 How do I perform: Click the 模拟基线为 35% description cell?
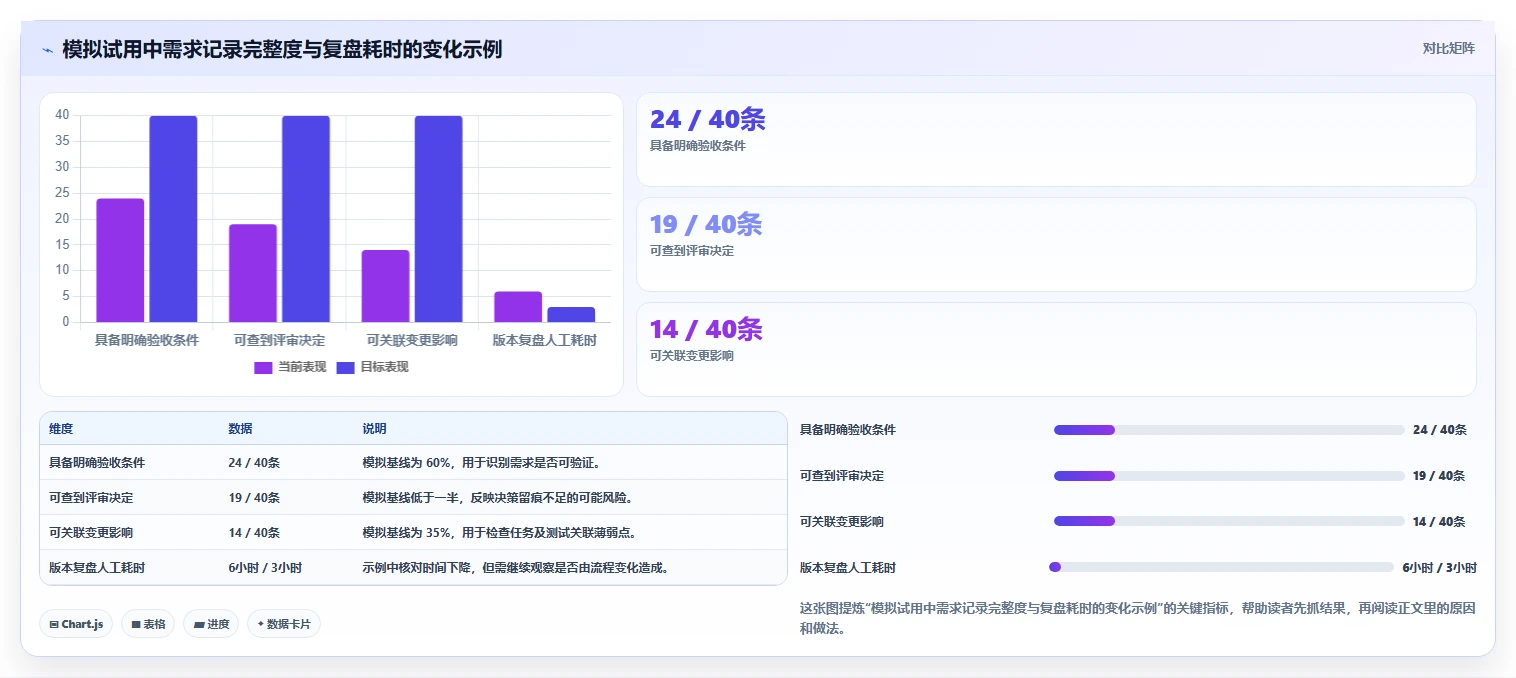[499, 532]
